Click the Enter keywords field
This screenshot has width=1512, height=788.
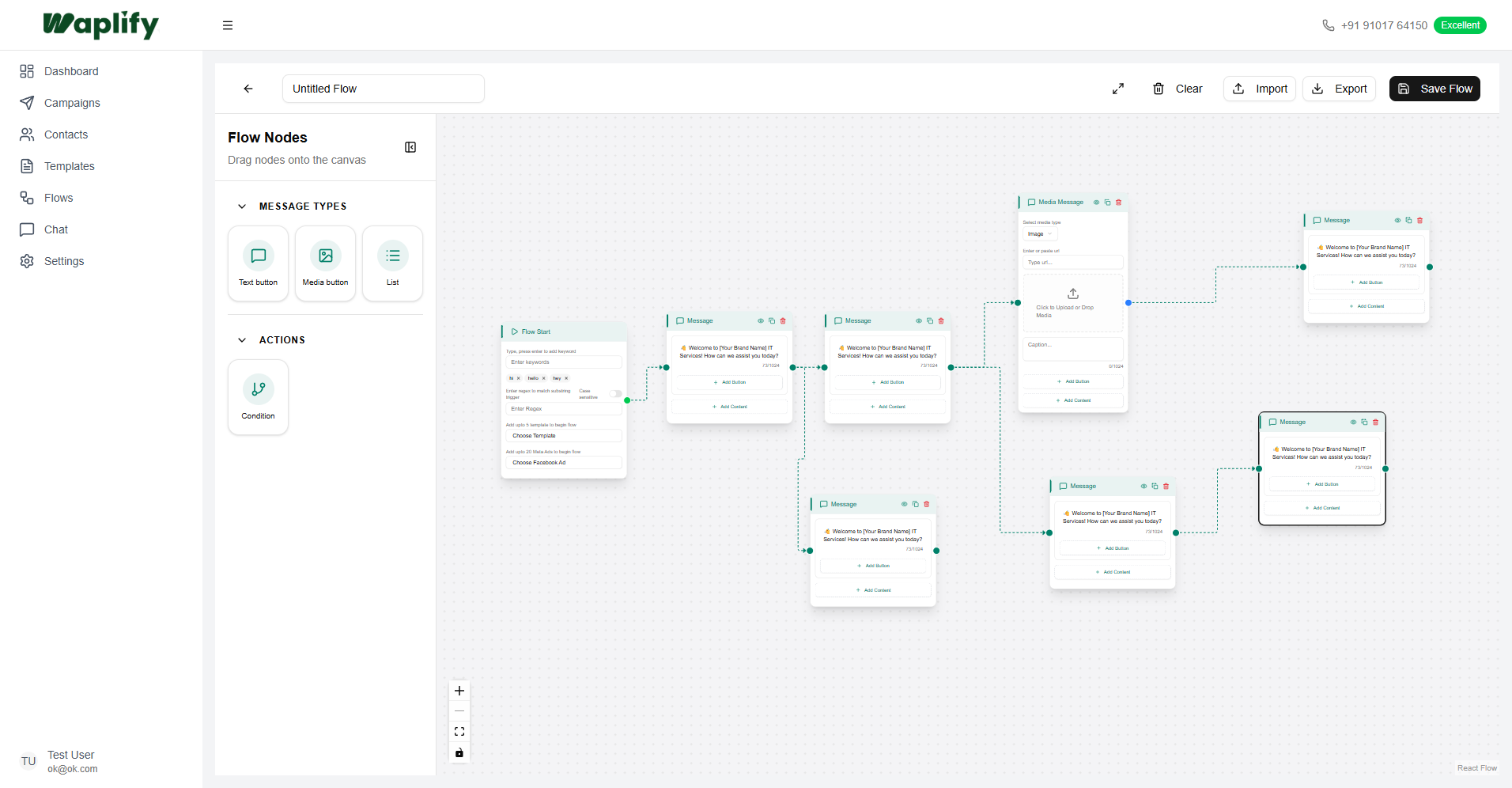(564, 362)
